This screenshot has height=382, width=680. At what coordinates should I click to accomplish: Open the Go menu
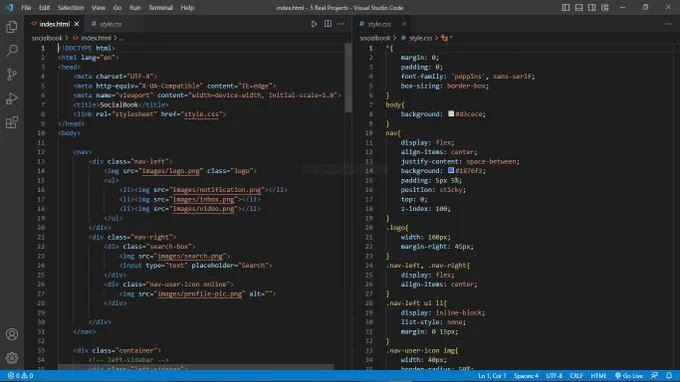(x=117, y=7)
